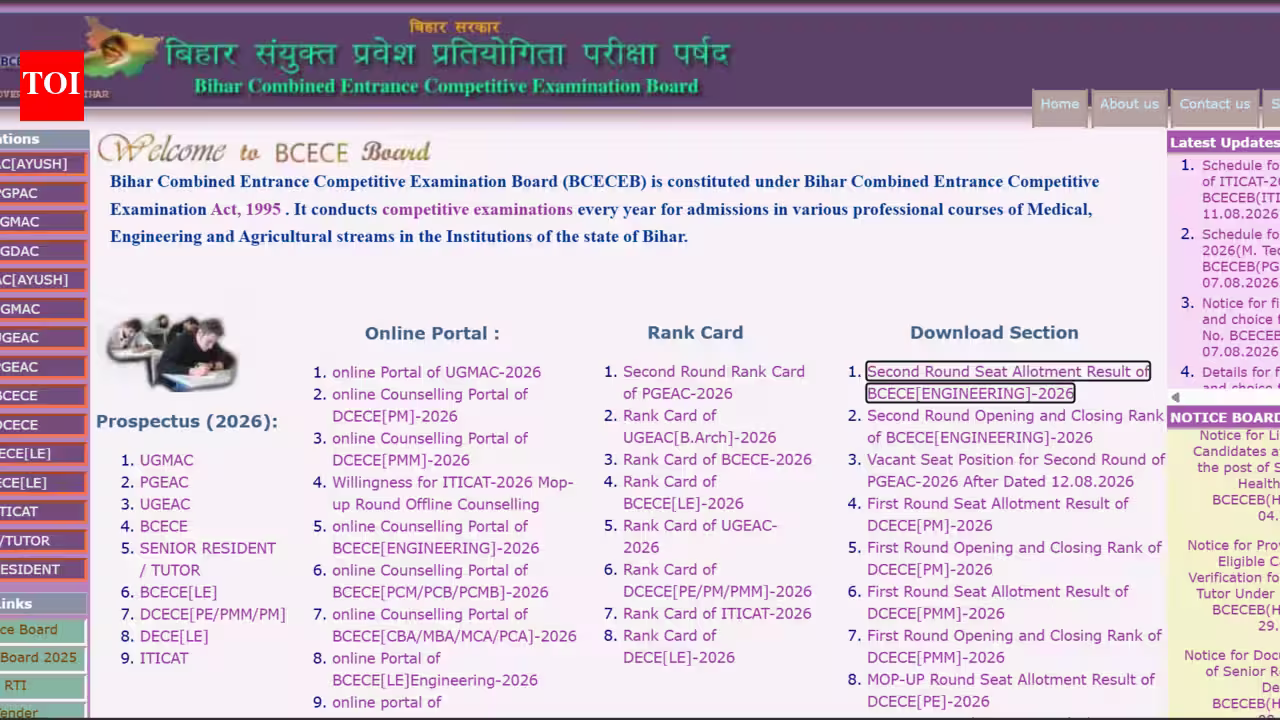Open MOP-UP Round Seat Allotment Result DCECE[PE]-2026
The width and height of the screenshot is (1280, 720).
[1010, 690]
